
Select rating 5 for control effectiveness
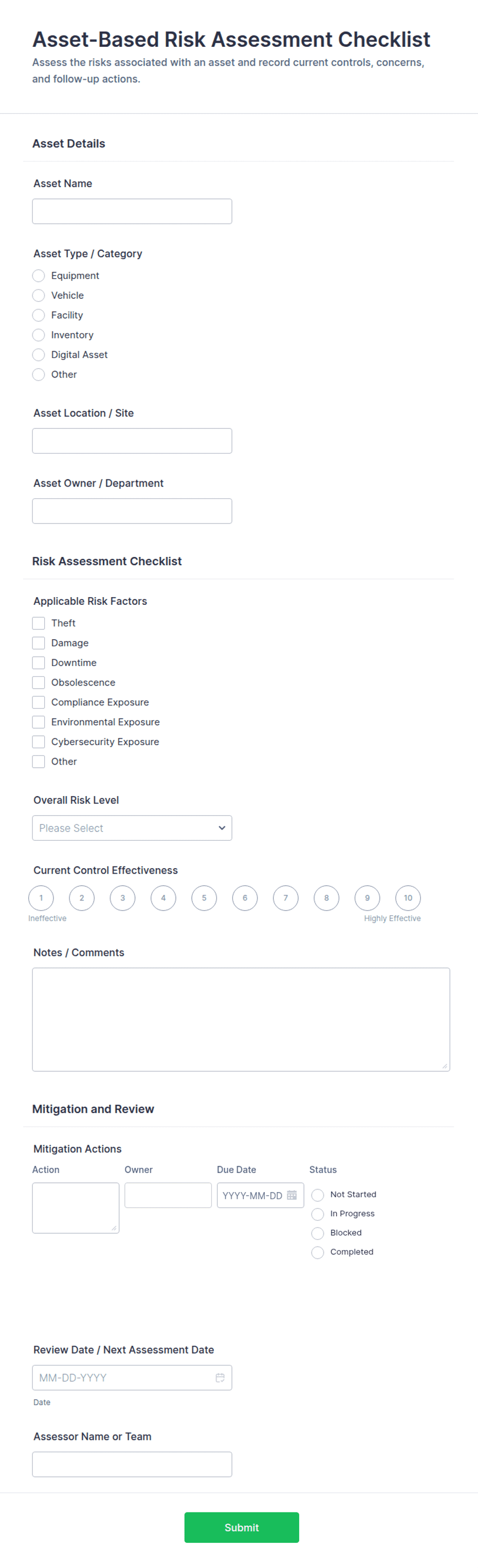[205, 898]
